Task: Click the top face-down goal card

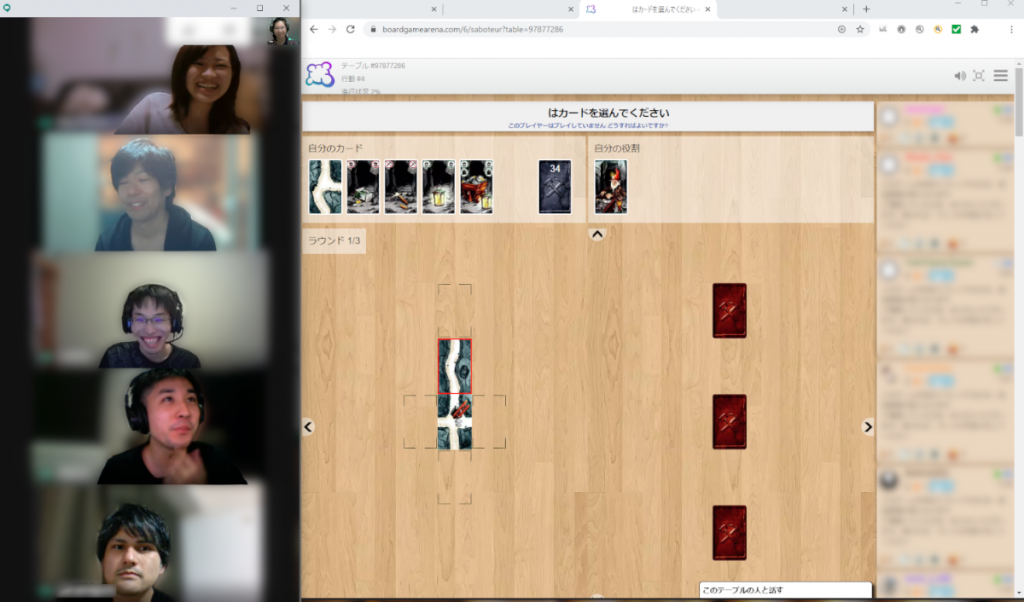Action: (729, 311)
